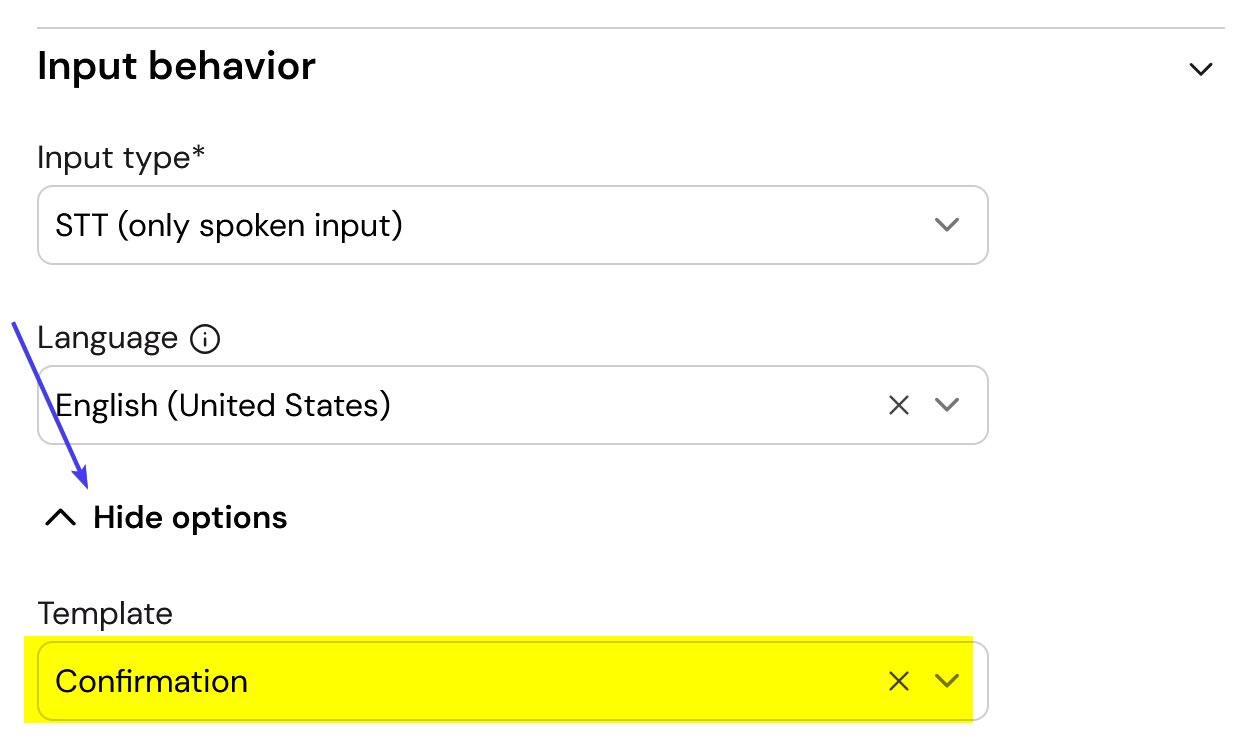
Task: Open the Template combo box
Action: coord(513,681)
